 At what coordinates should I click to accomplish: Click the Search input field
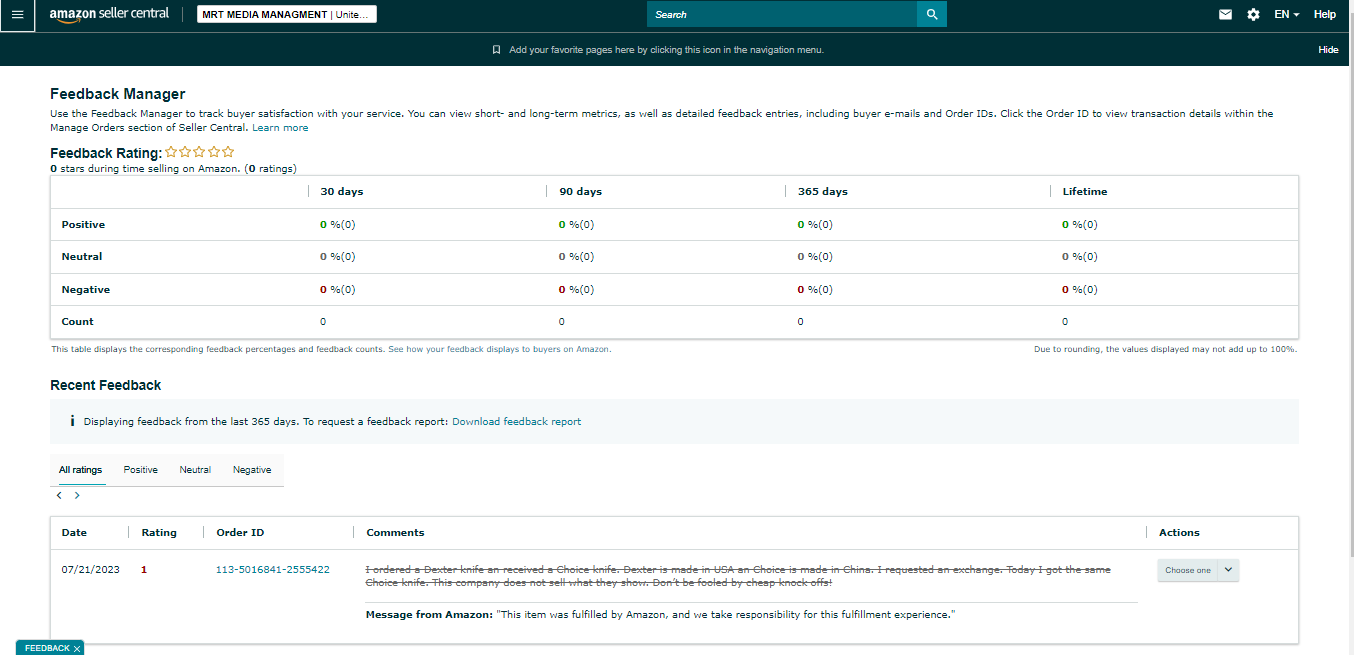[782, 14]
